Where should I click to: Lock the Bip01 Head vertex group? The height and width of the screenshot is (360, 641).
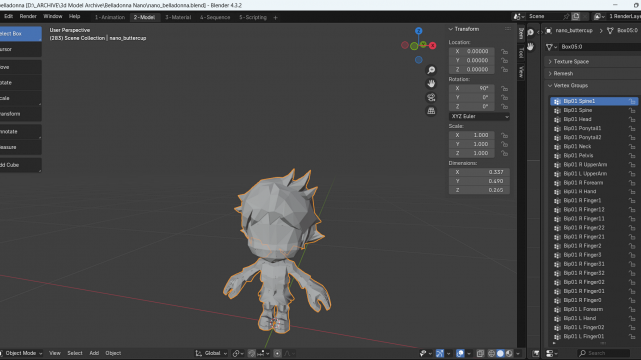tap(632, 119)
